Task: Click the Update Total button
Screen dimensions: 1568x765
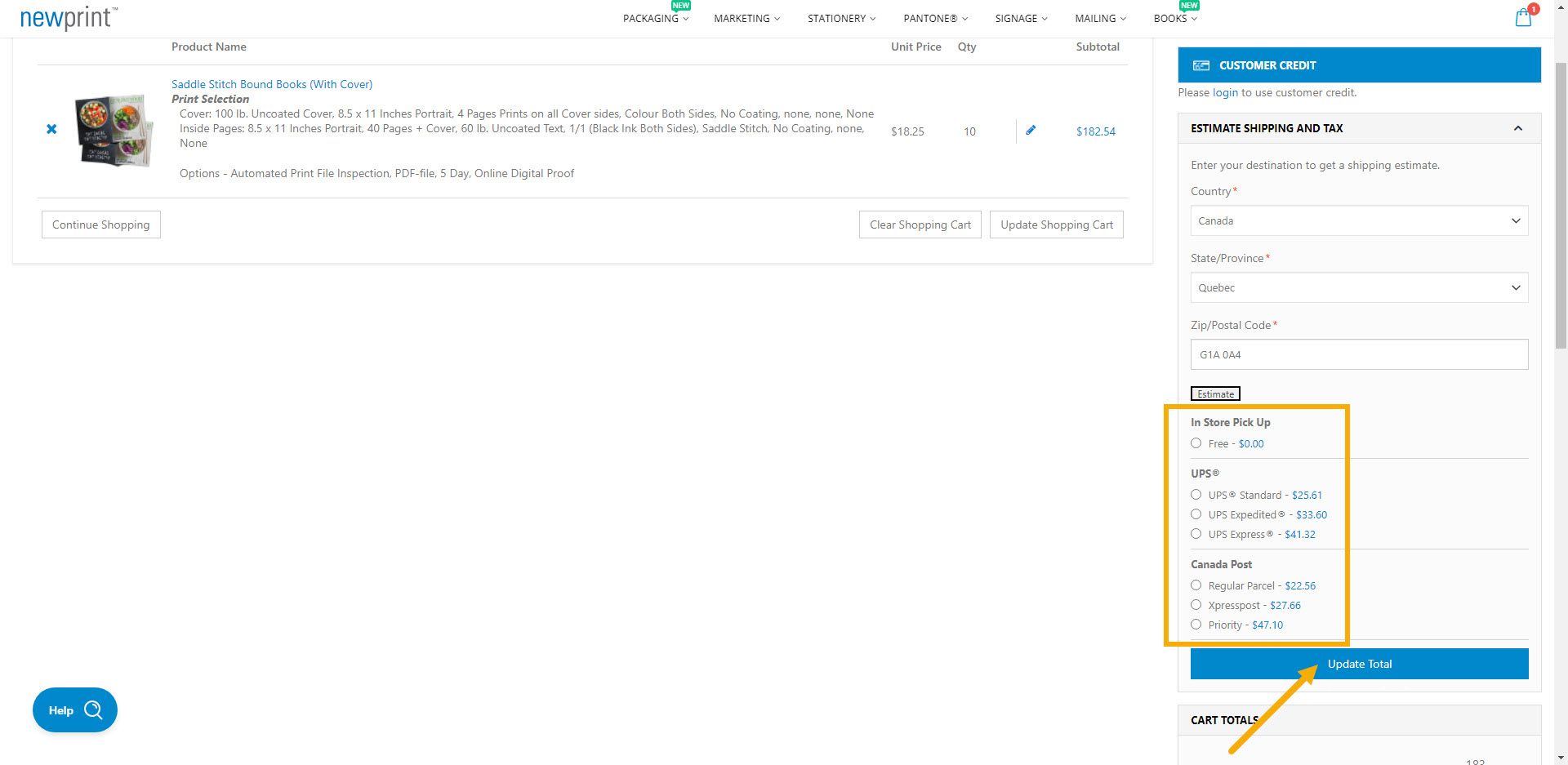Action: tap(1358, 663)
